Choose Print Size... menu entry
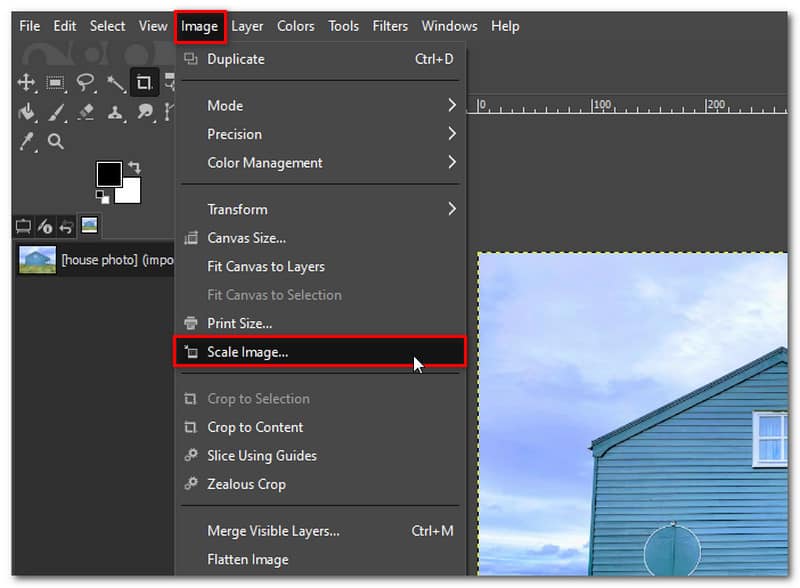The width and height of the screenshot is (800, 588). (x=320, y=323)
